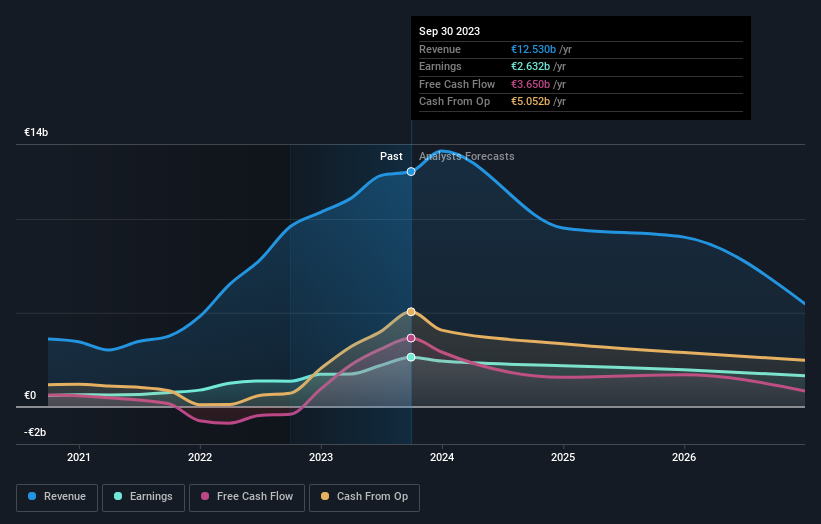
Task: Select the 2026 x-axis label
Action: click(684, 457)
